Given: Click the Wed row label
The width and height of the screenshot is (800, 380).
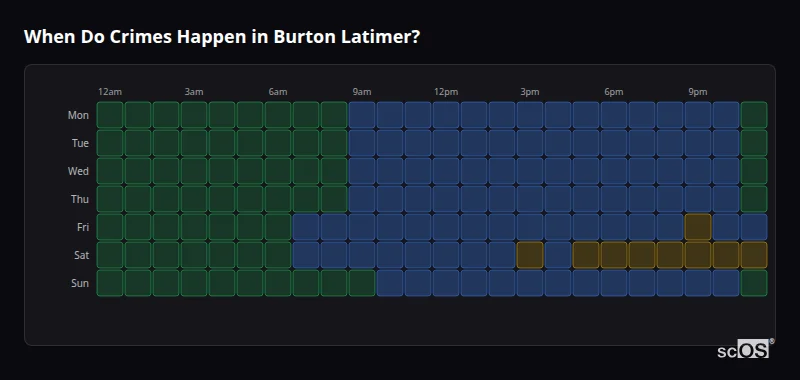Looking at the screenshot, I should click(x=78, y=171).
